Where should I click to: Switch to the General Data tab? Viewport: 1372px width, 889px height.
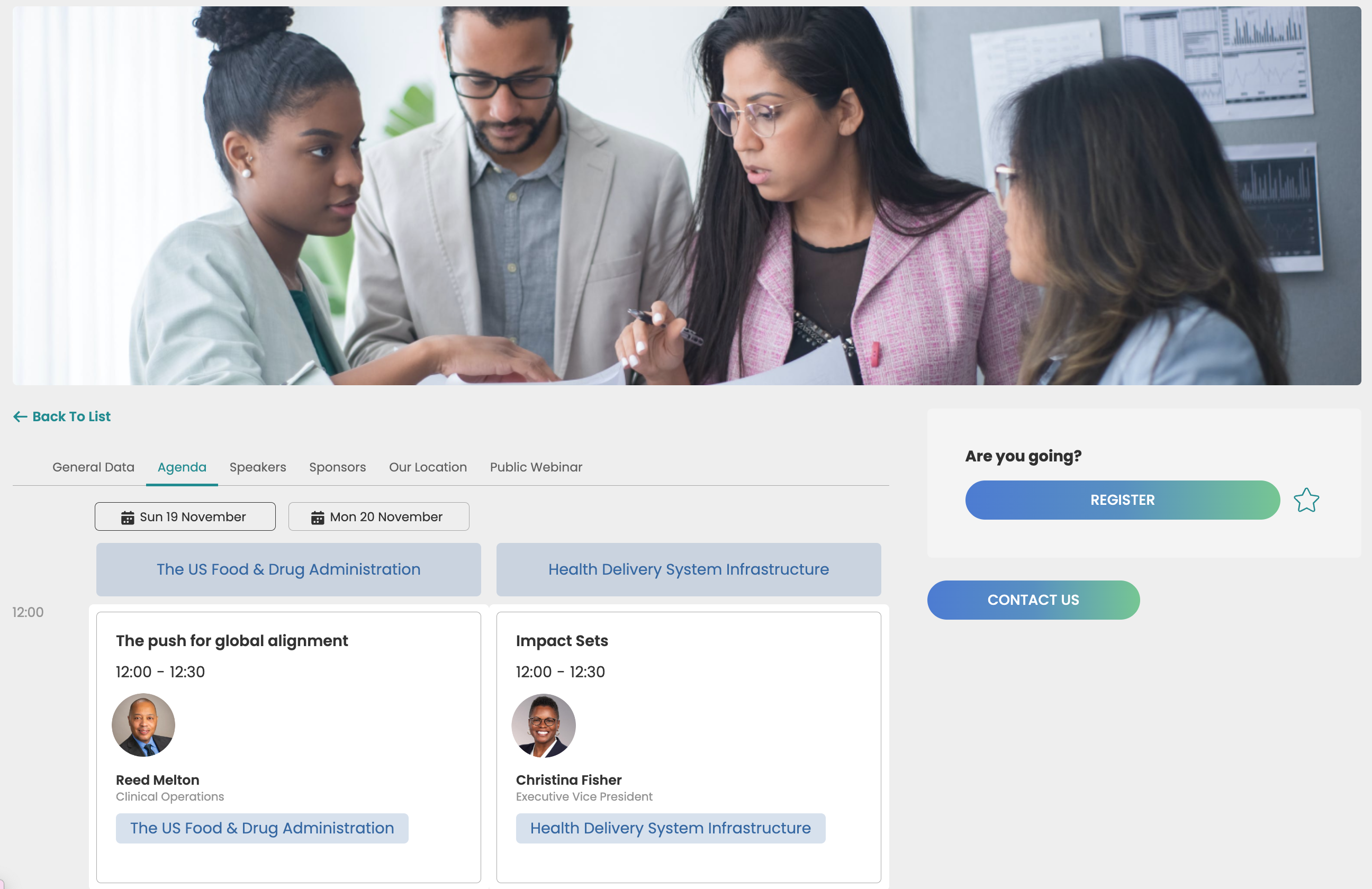(93, 467)
